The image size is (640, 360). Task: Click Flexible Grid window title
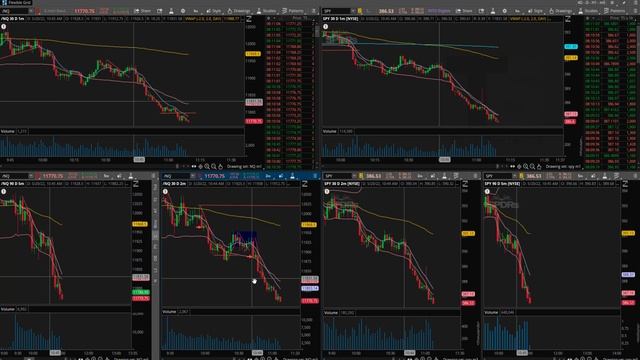(20, 2)
